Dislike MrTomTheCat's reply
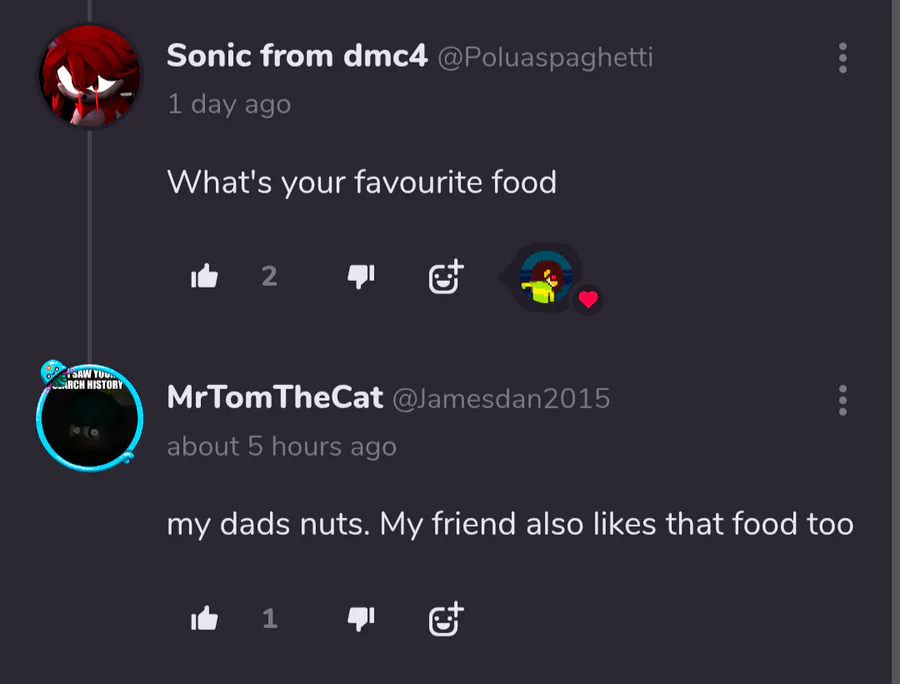The height and width of the screenshot is (684, 900). tap(360, 620)
